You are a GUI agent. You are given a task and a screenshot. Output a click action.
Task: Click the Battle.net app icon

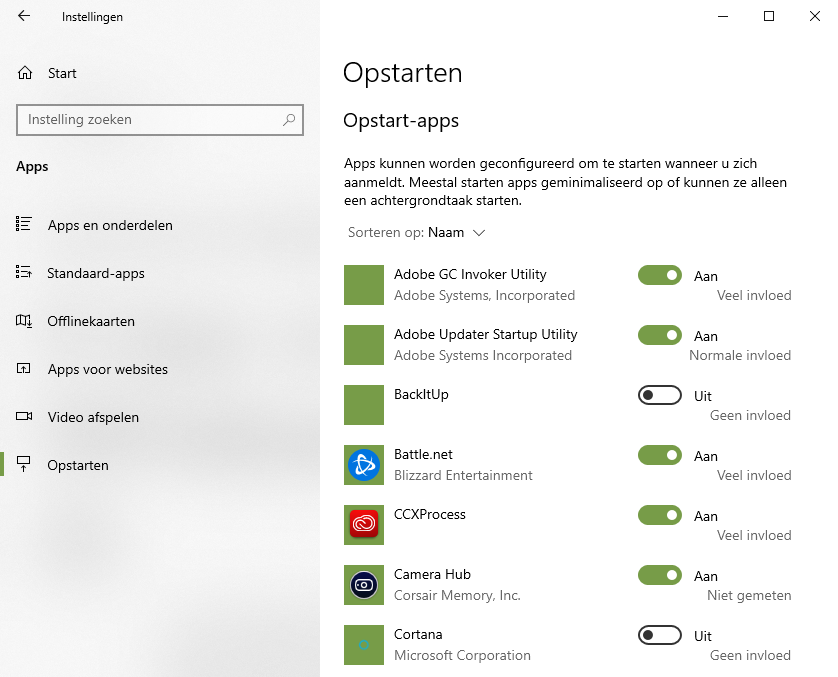point(364,465)
